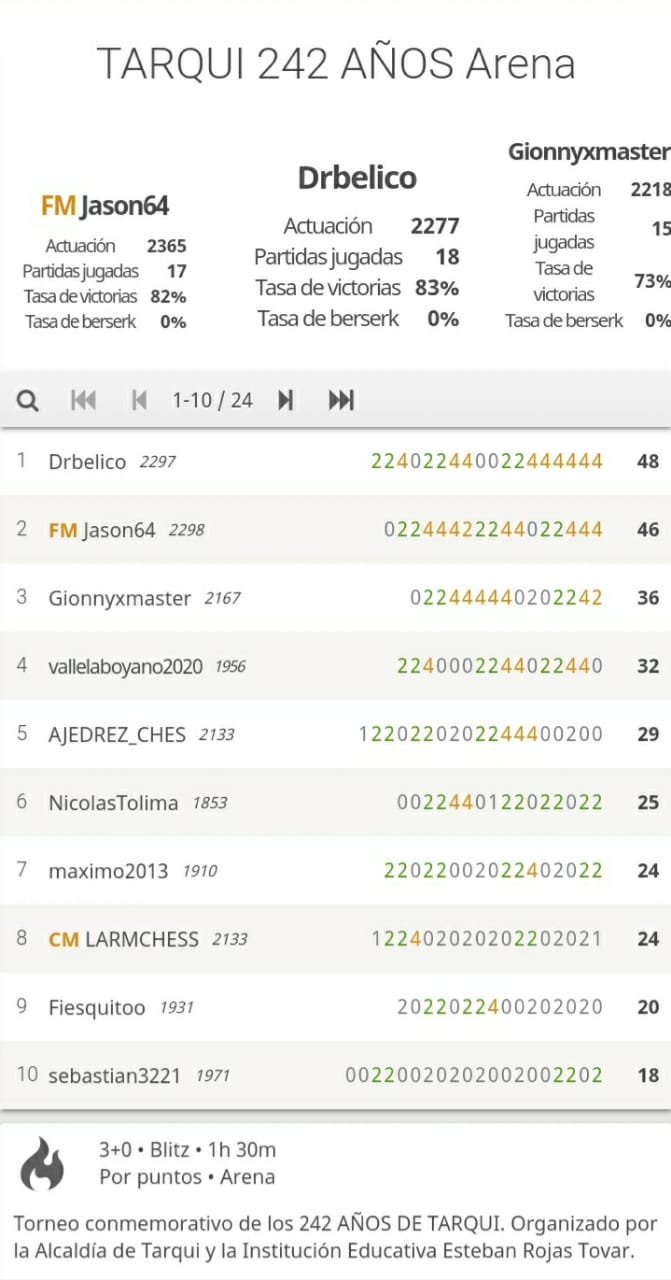Screen dimensions: 671x1280
Task: Open Gionnyxmaster podium profile
Action: (x=589, y=152)
